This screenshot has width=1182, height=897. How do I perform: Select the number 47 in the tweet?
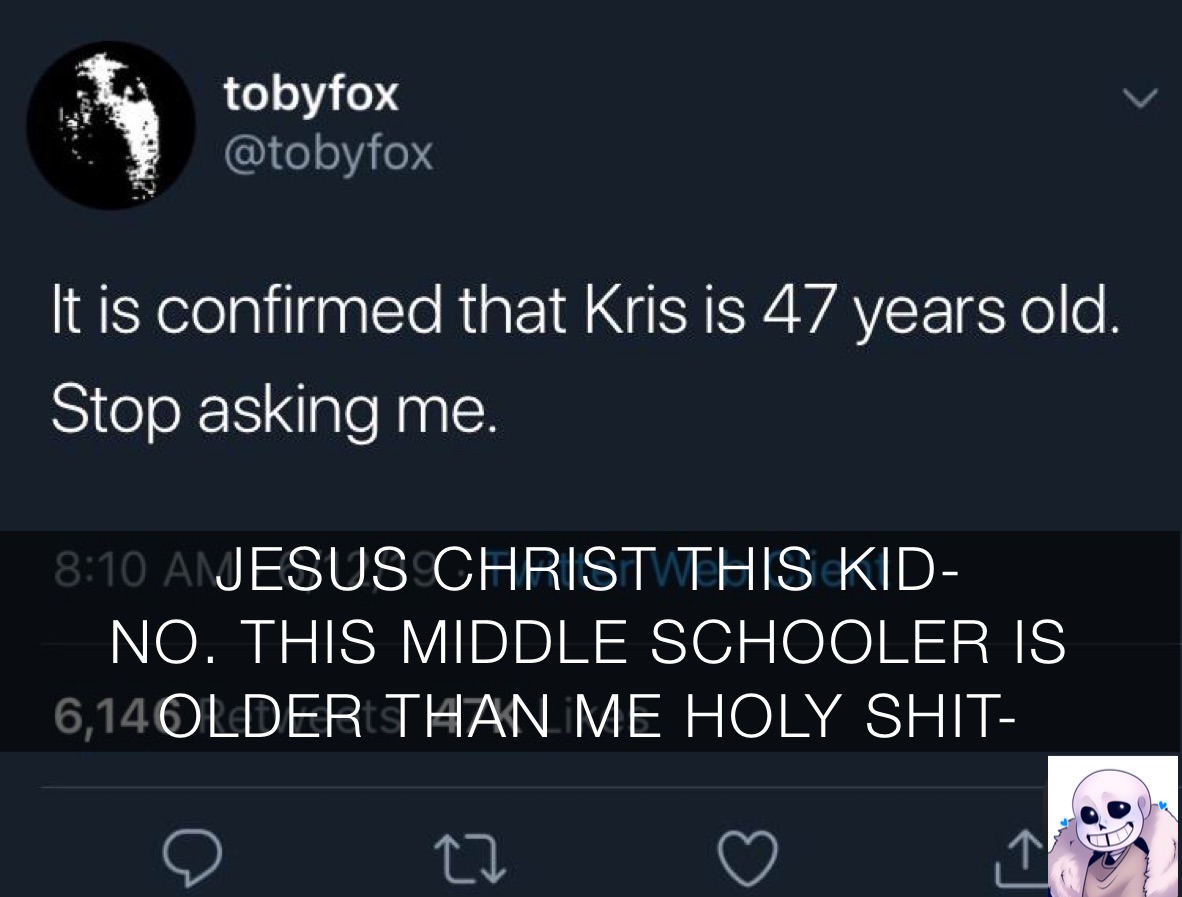803,314
